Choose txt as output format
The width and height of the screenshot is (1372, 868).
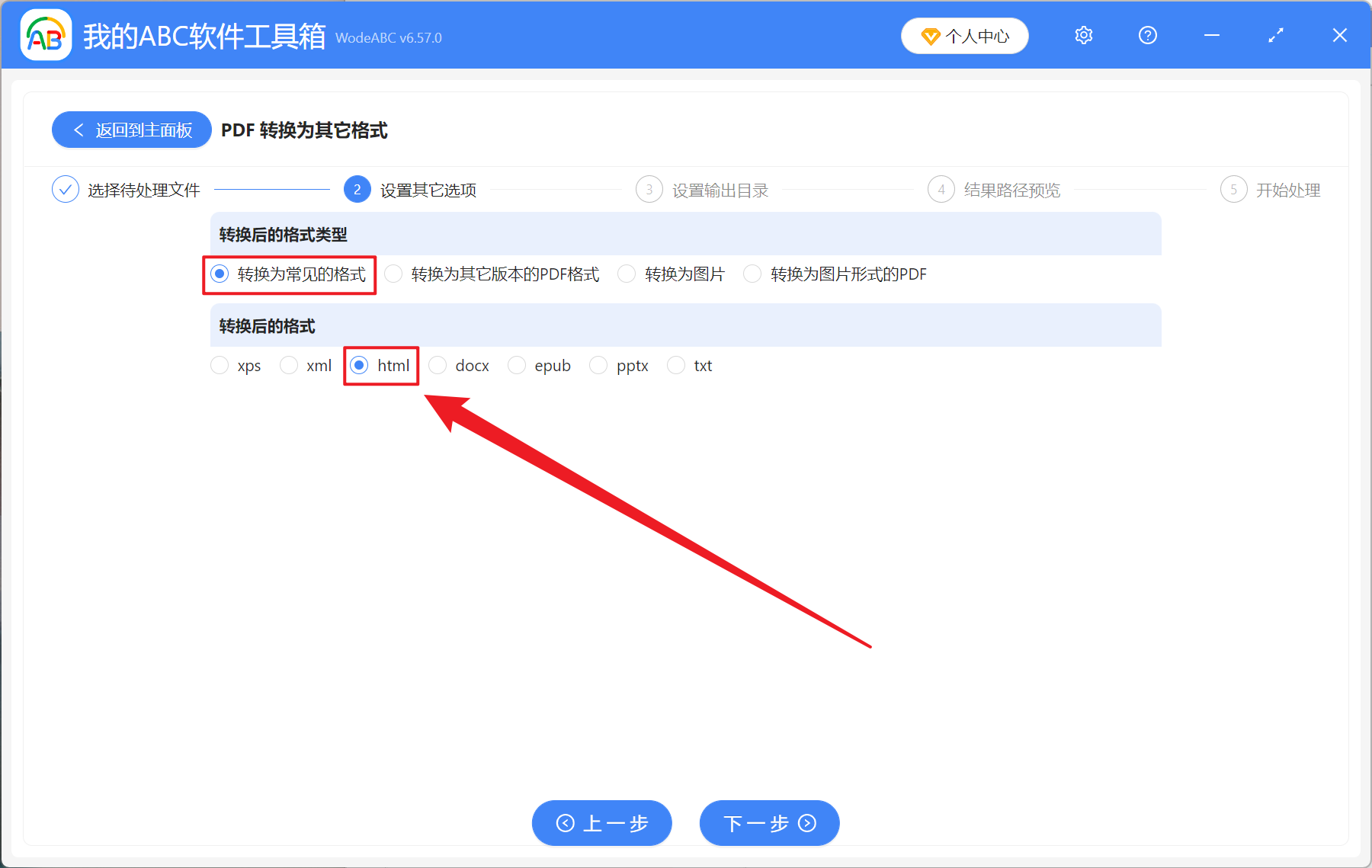[676, 365]
